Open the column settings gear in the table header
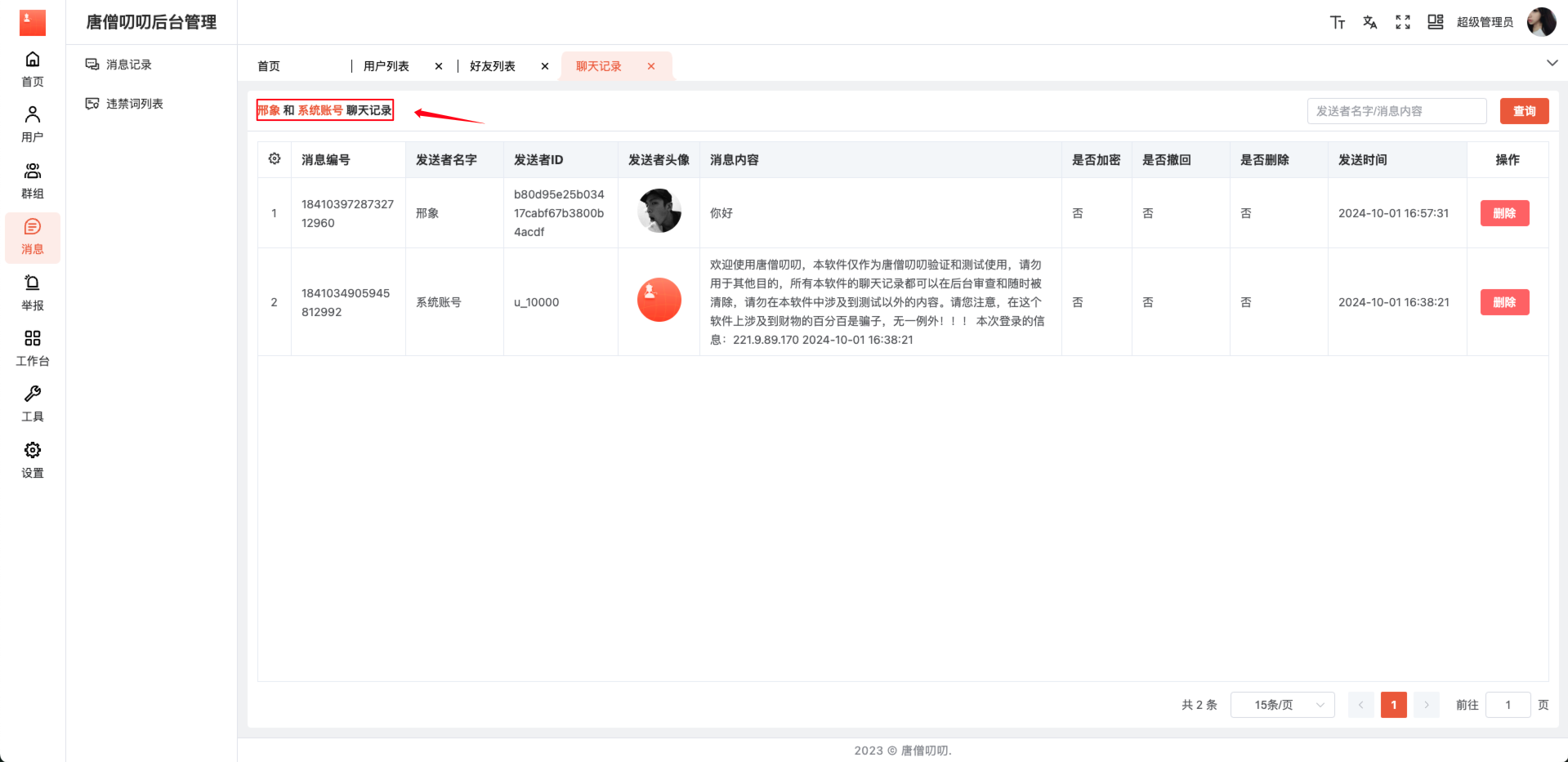 coord(275,158)
